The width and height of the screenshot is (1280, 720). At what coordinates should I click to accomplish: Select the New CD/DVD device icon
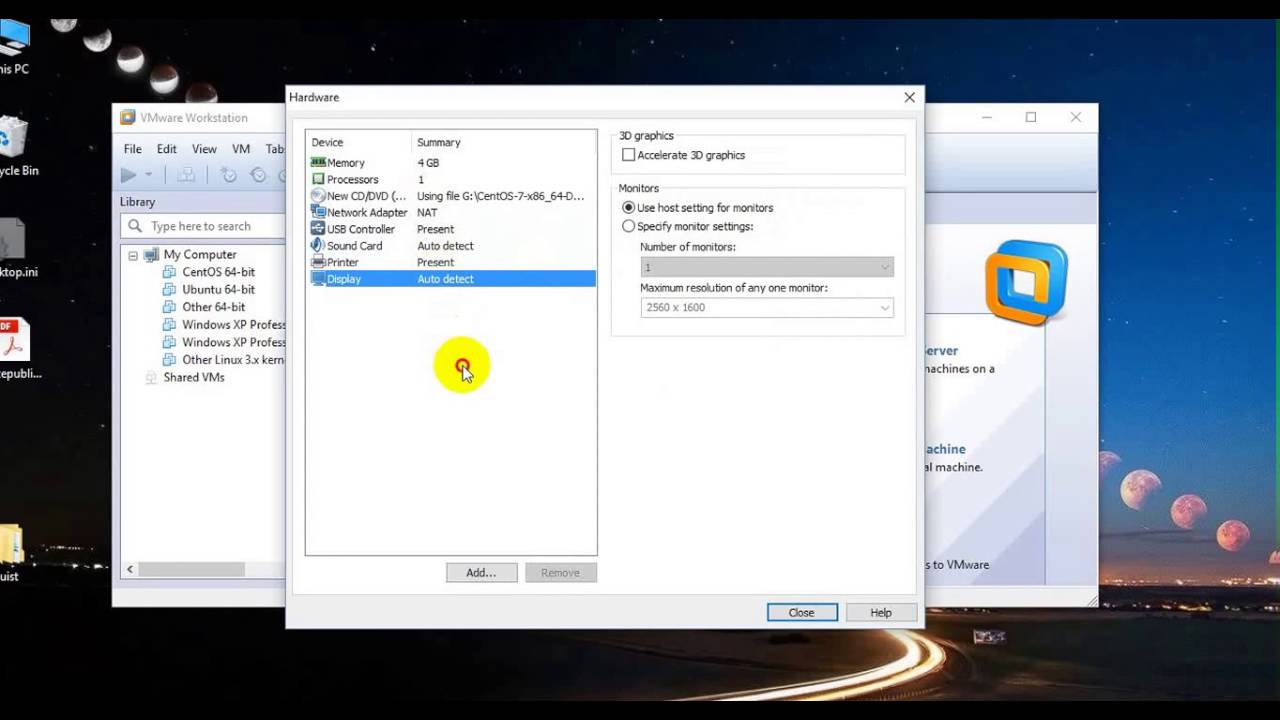coord(318,196)
